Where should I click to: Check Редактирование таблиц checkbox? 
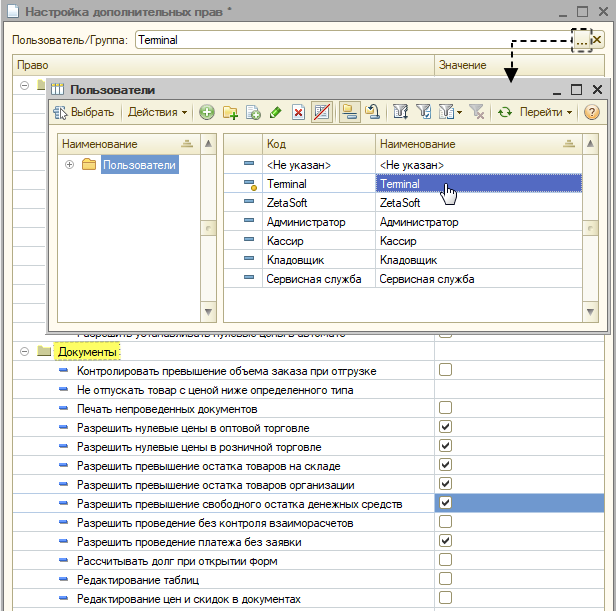[x=445, y=579]
